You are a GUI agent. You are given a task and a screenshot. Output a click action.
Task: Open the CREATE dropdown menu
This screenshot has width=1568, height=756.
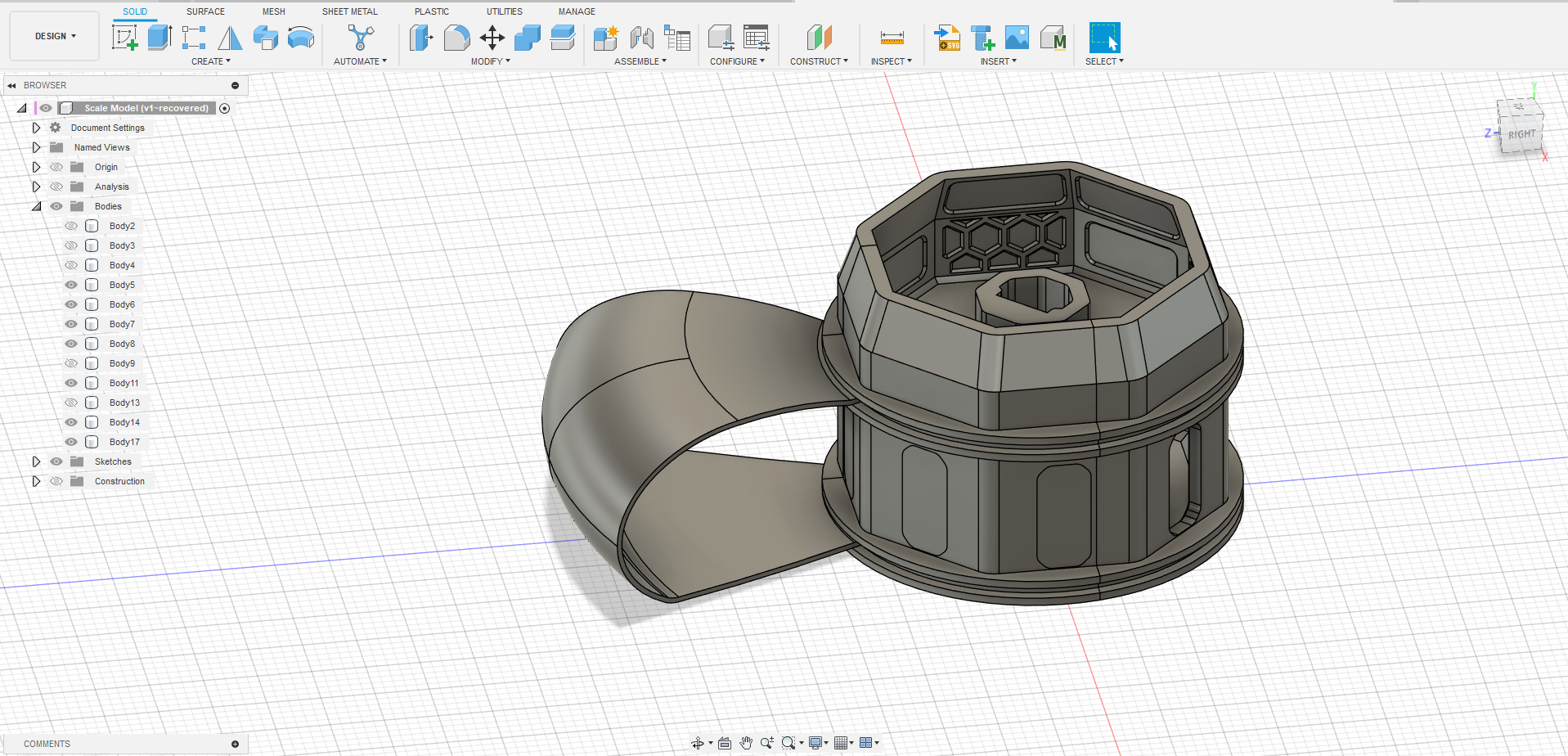(211, 61)
